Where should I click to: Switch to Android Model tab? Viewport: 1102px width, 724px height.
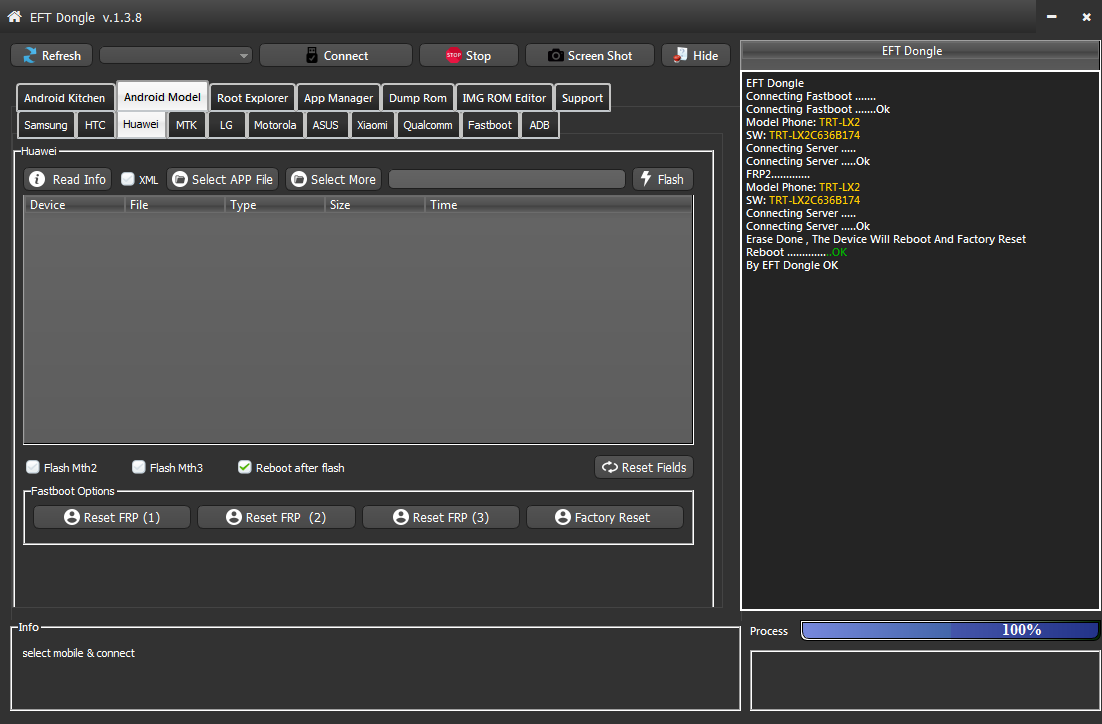pyautogui.click(x=162, y=97)
